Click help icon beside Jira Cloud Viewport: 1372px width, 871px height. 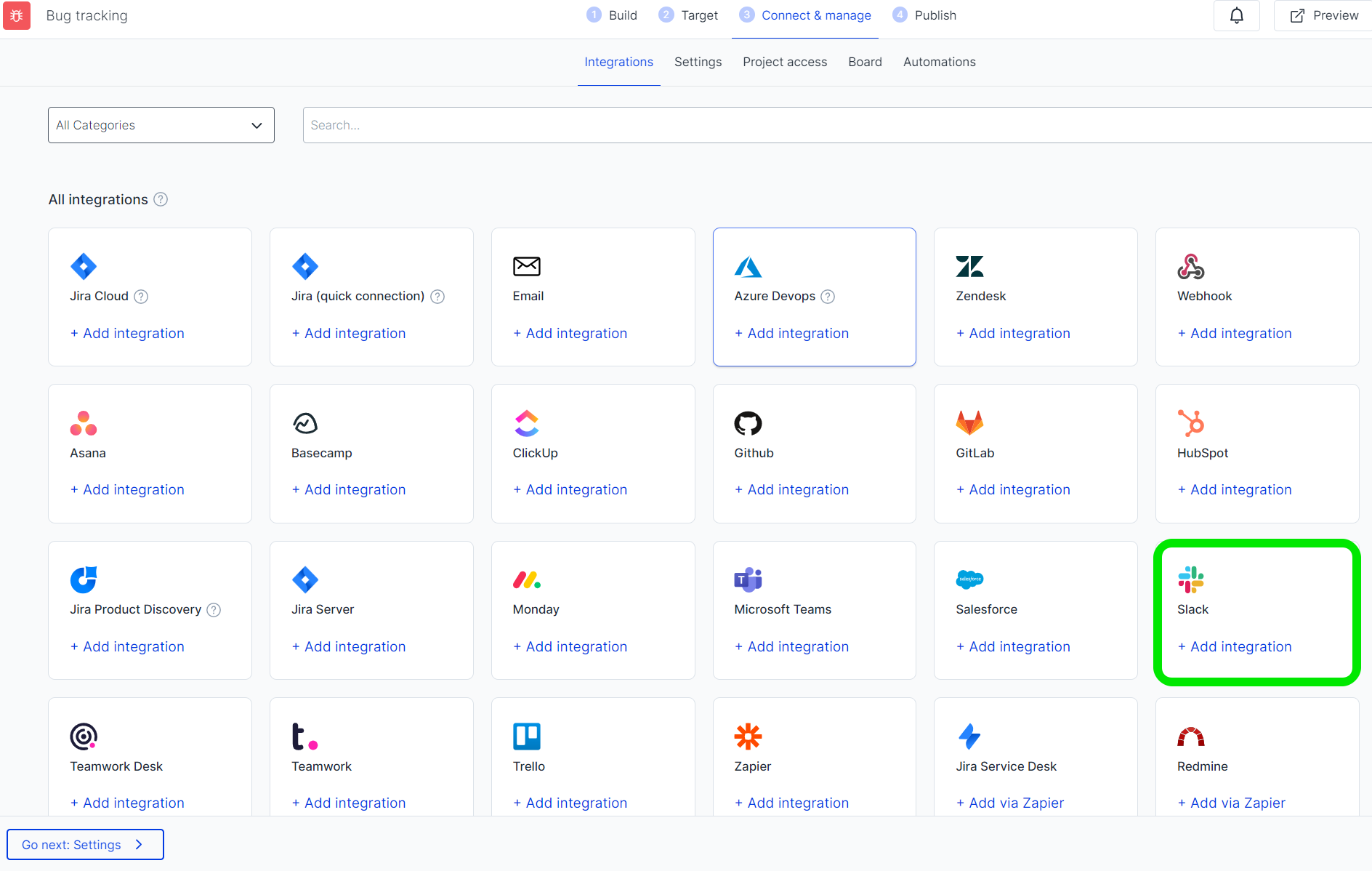[x=141, y=297]
